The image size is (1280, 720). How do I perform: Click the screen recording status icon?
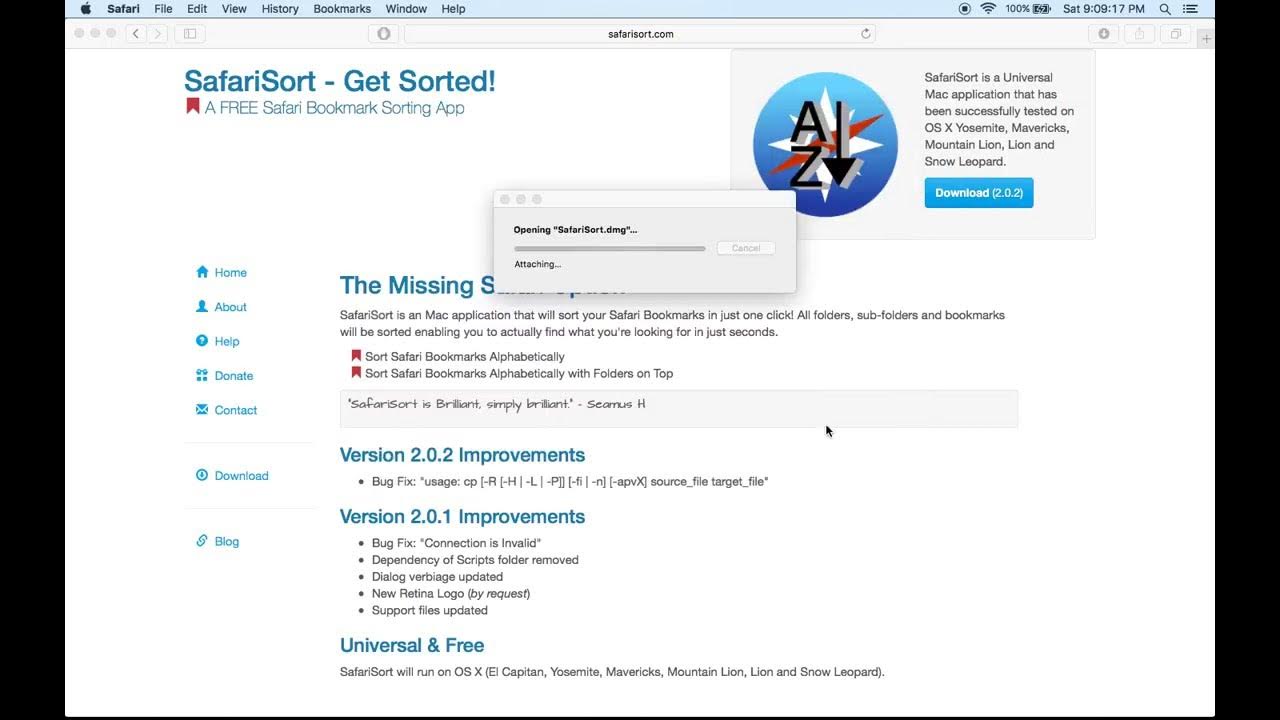coord(964,9)
